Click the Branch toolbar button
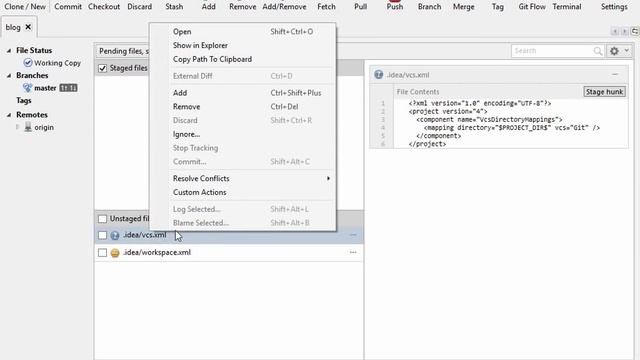 (429, 7)
